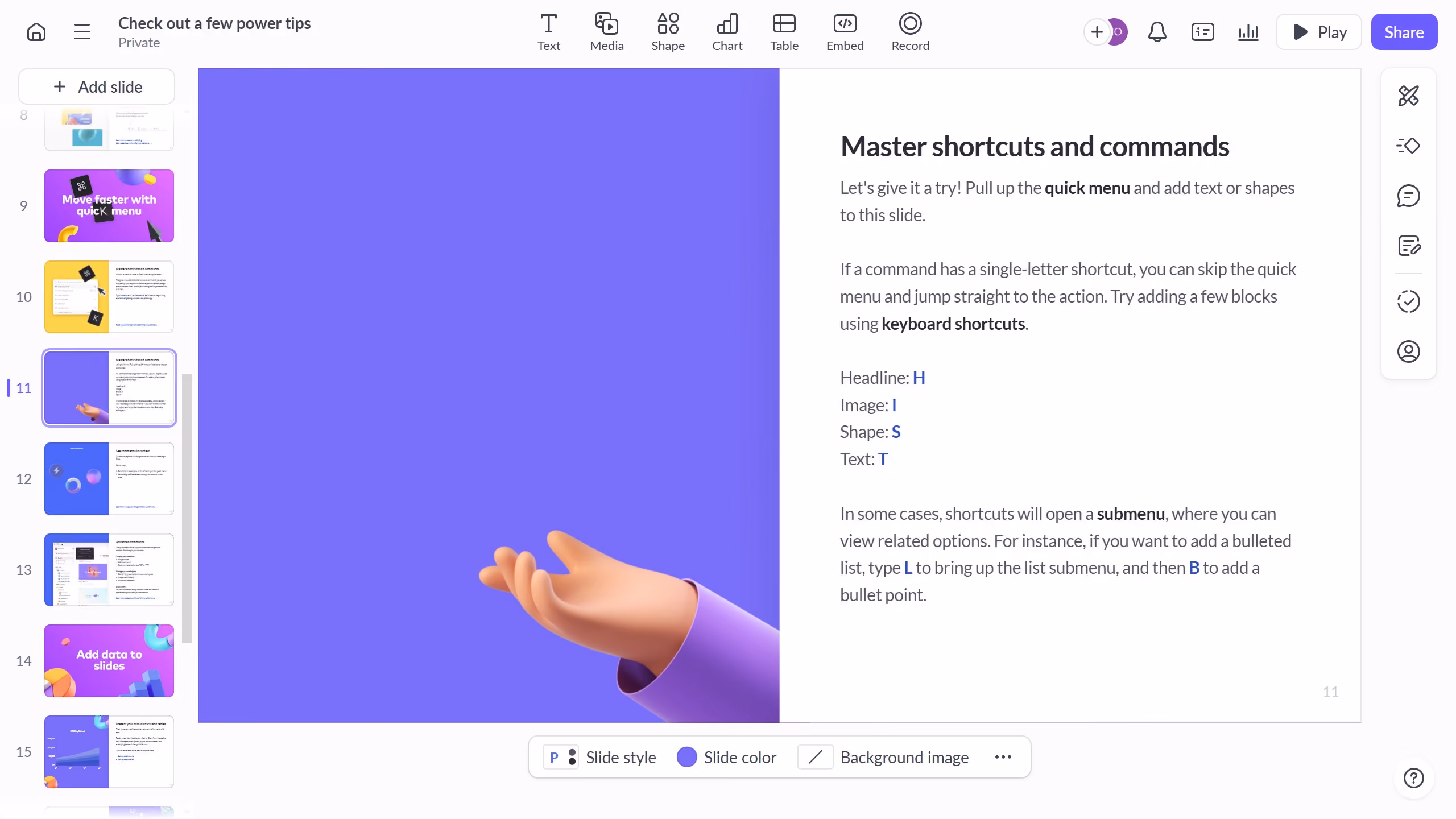Open presentation analytics icon

click(1248, 32)
